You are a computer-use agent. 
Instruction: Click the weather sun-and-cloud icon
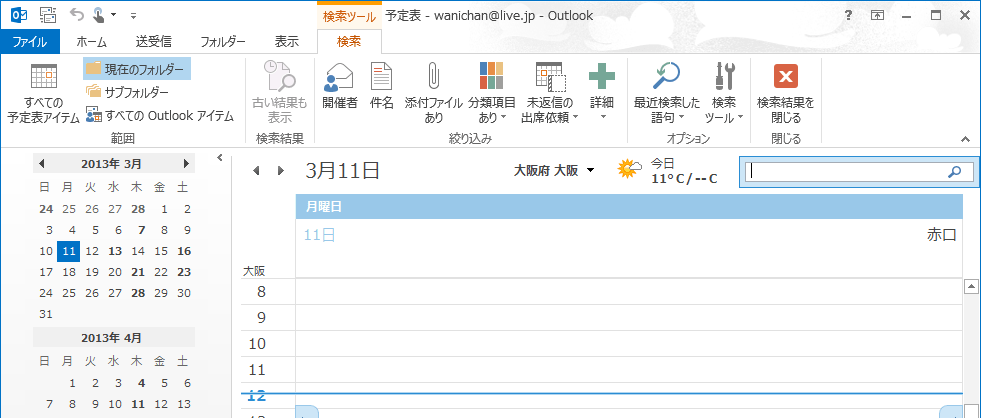click(x=629, y=169)
